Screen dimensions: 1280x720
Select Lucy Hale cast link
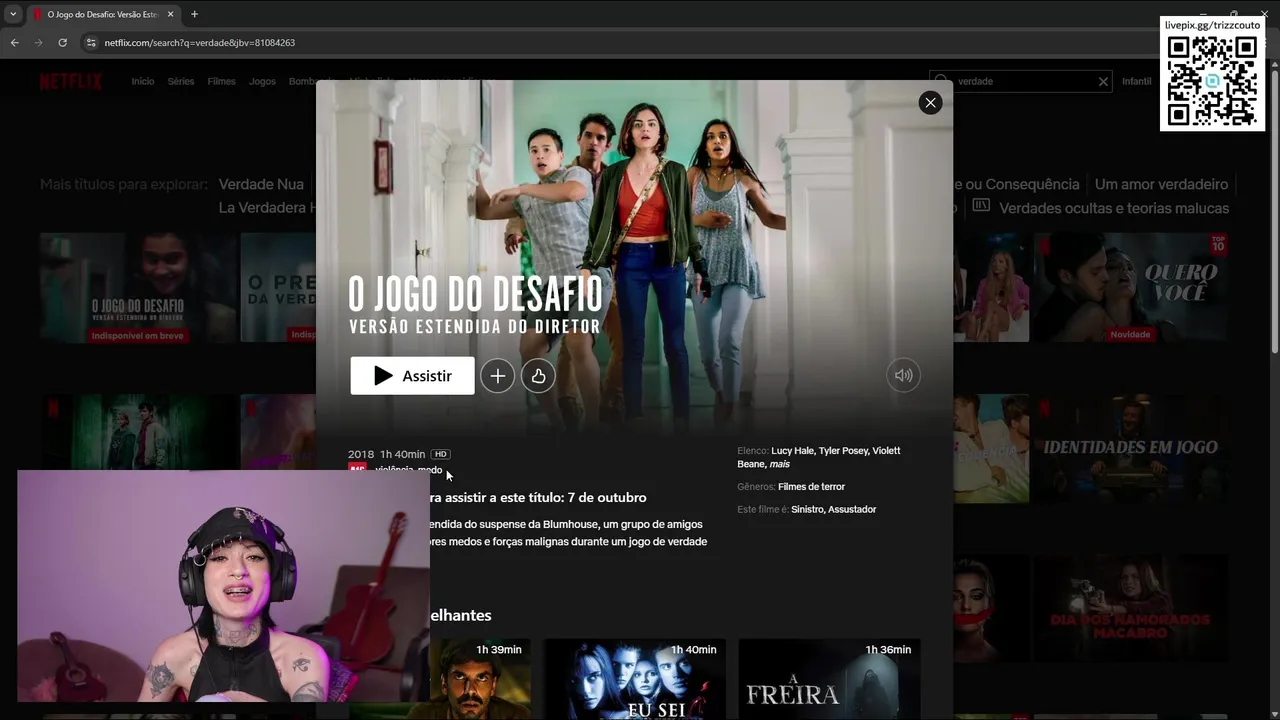792,451
